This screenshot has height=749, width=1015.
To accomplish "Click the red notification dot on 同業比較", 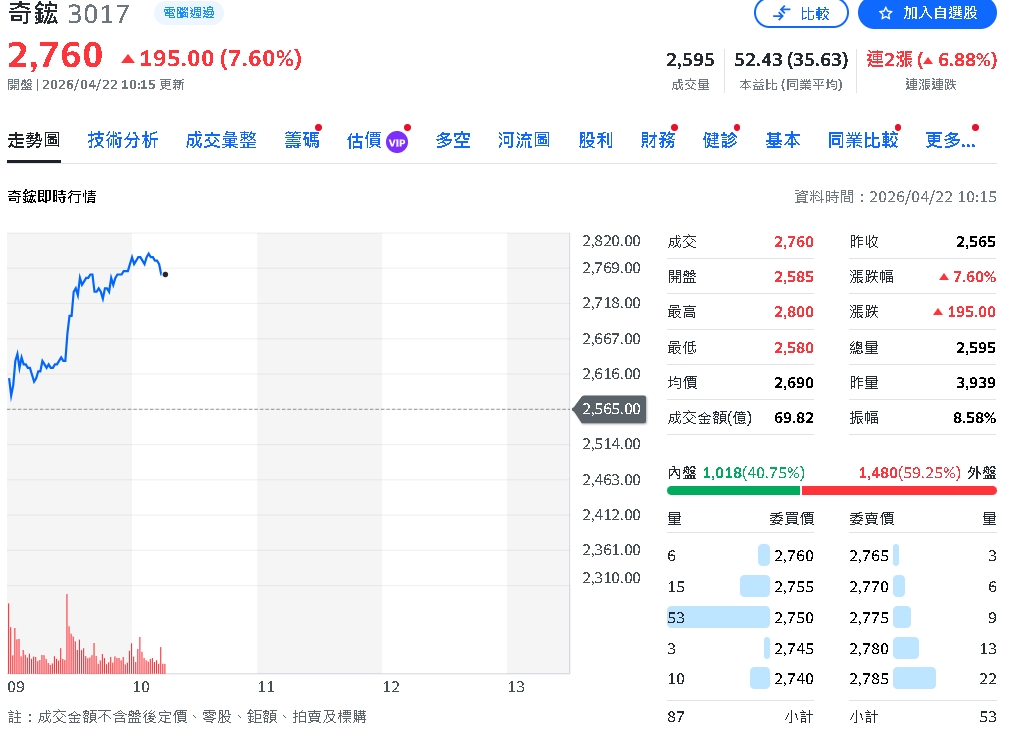I will pos(895,126).
